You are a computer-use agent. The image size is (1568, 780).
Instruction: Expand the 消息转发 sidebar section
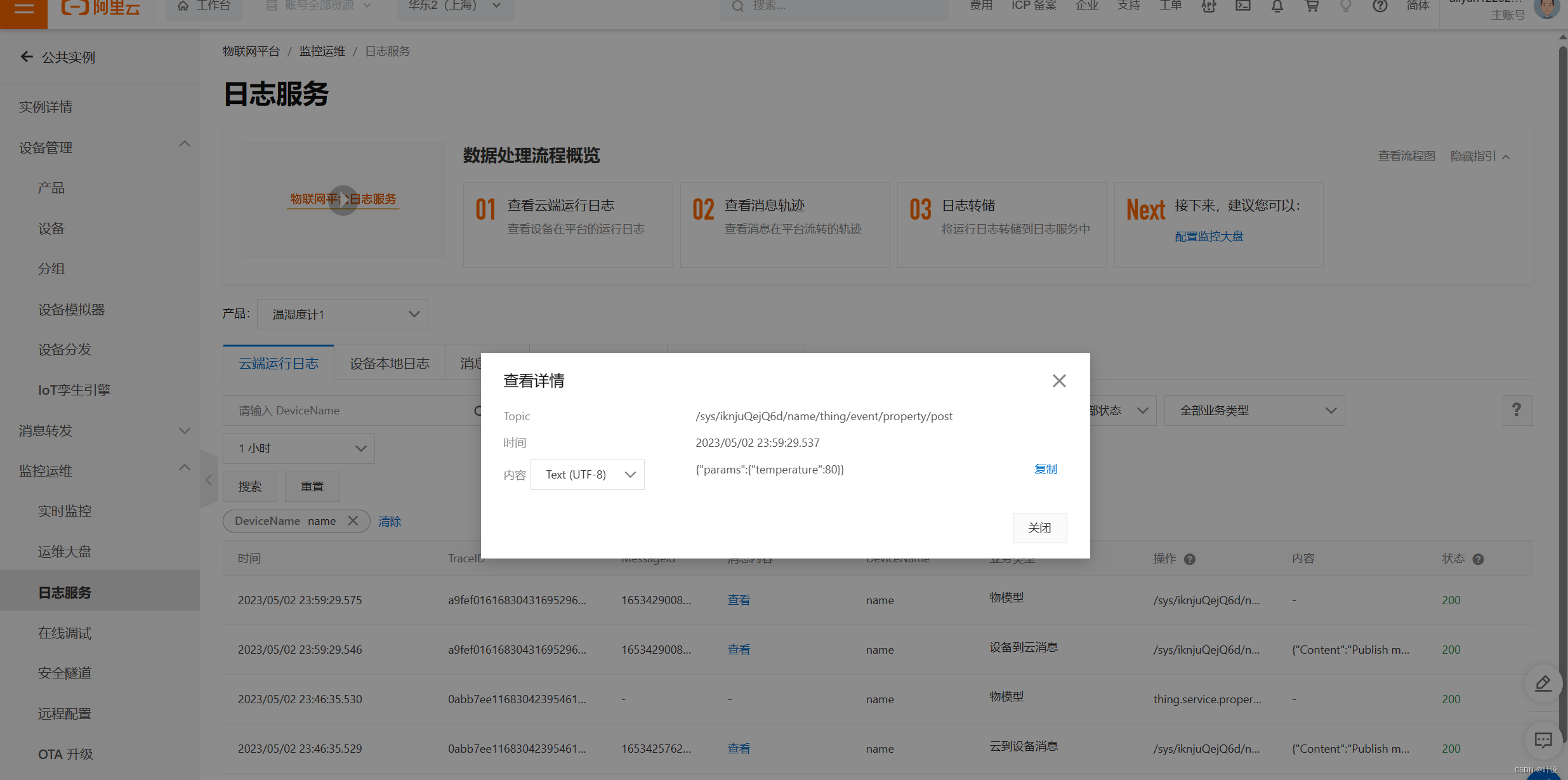click(x=184, y=431)
